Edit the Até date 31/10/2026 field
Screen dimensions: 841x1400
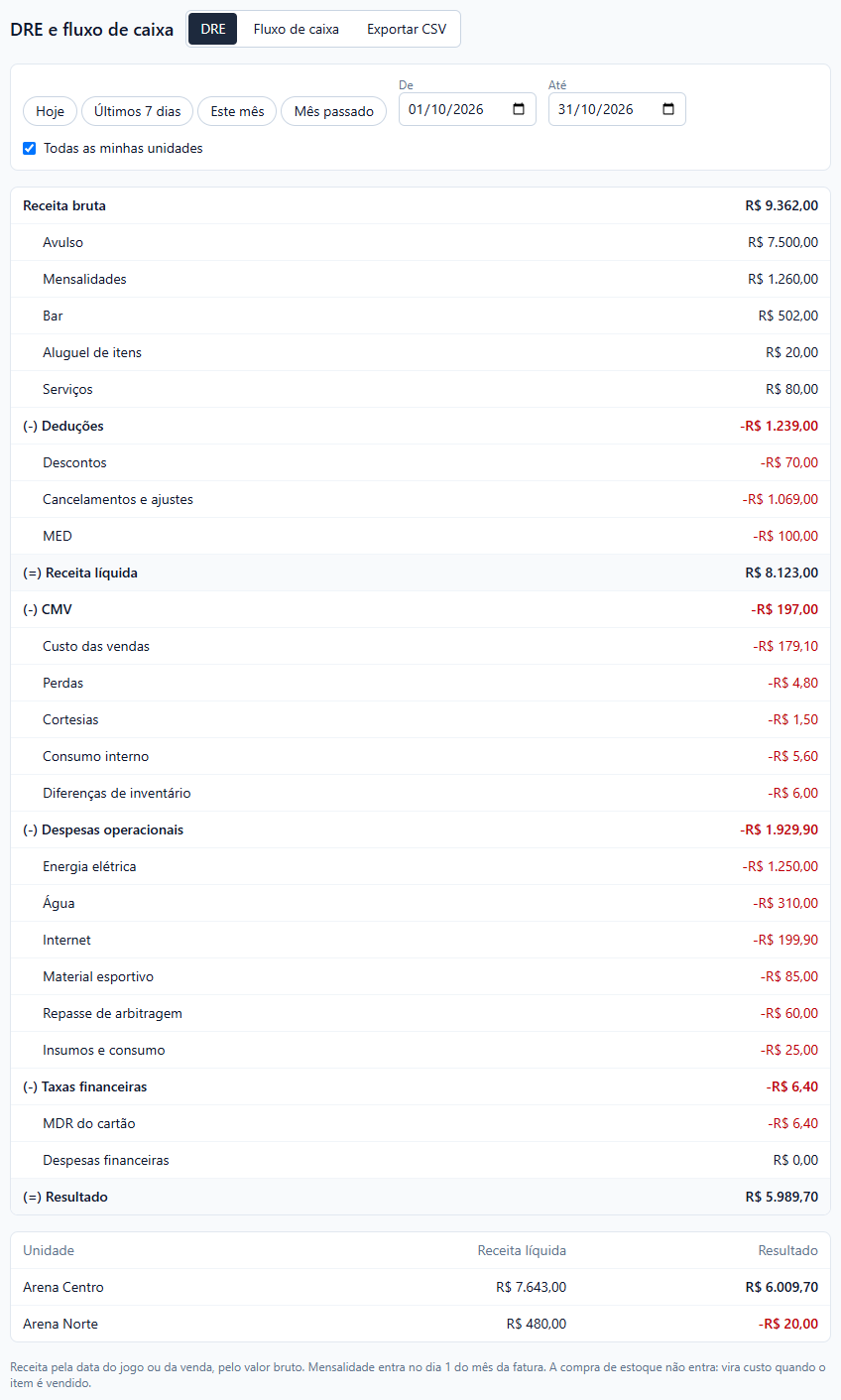tap(617, 109)
